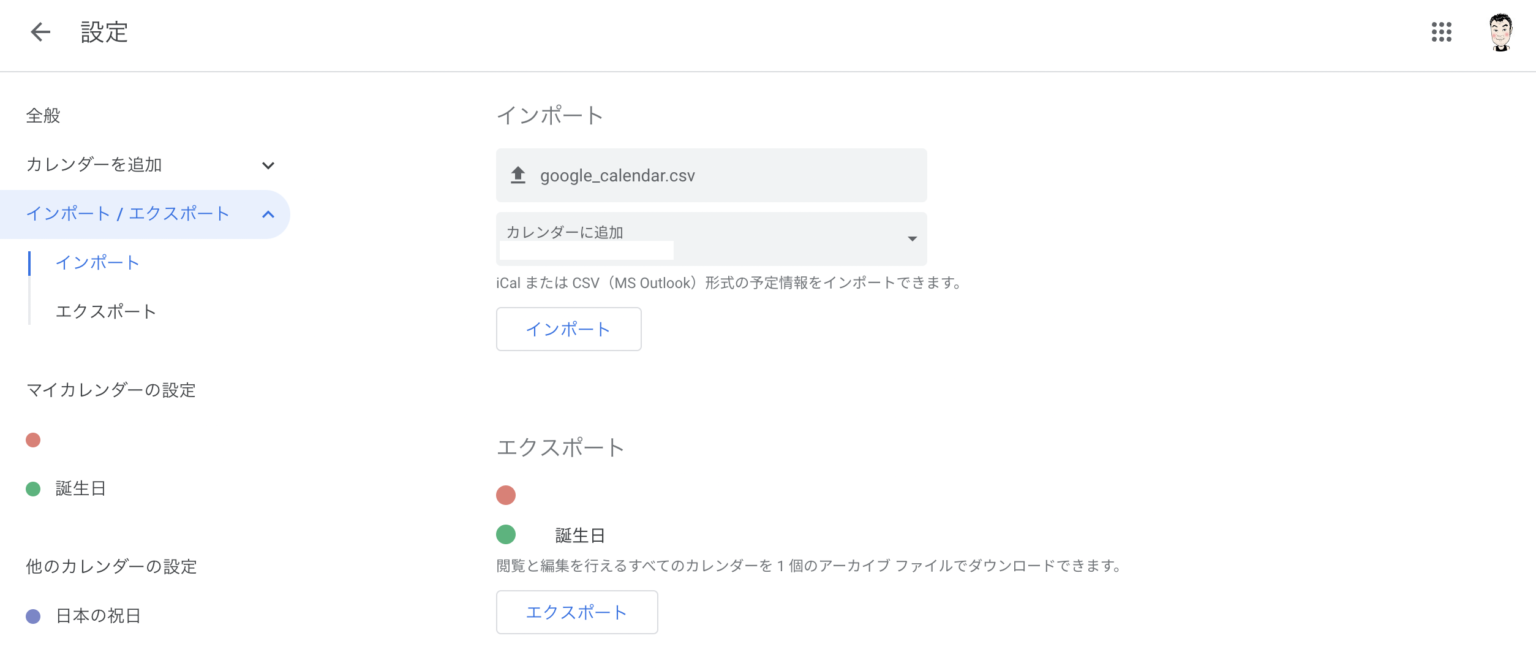Go back using the arrow icon
The width and height of the screenshot is (1536, 668).
point(40,32)
